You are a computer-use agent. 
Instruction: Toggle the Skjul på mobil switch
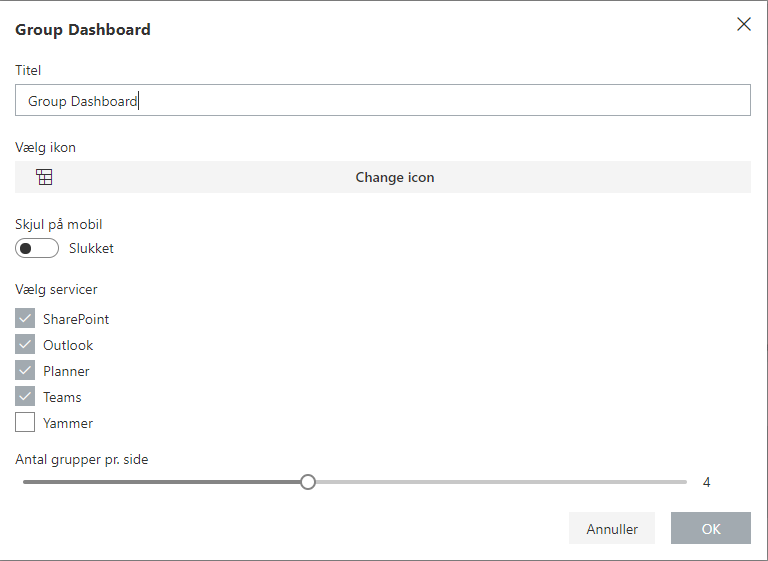click(x=37, y=248)
